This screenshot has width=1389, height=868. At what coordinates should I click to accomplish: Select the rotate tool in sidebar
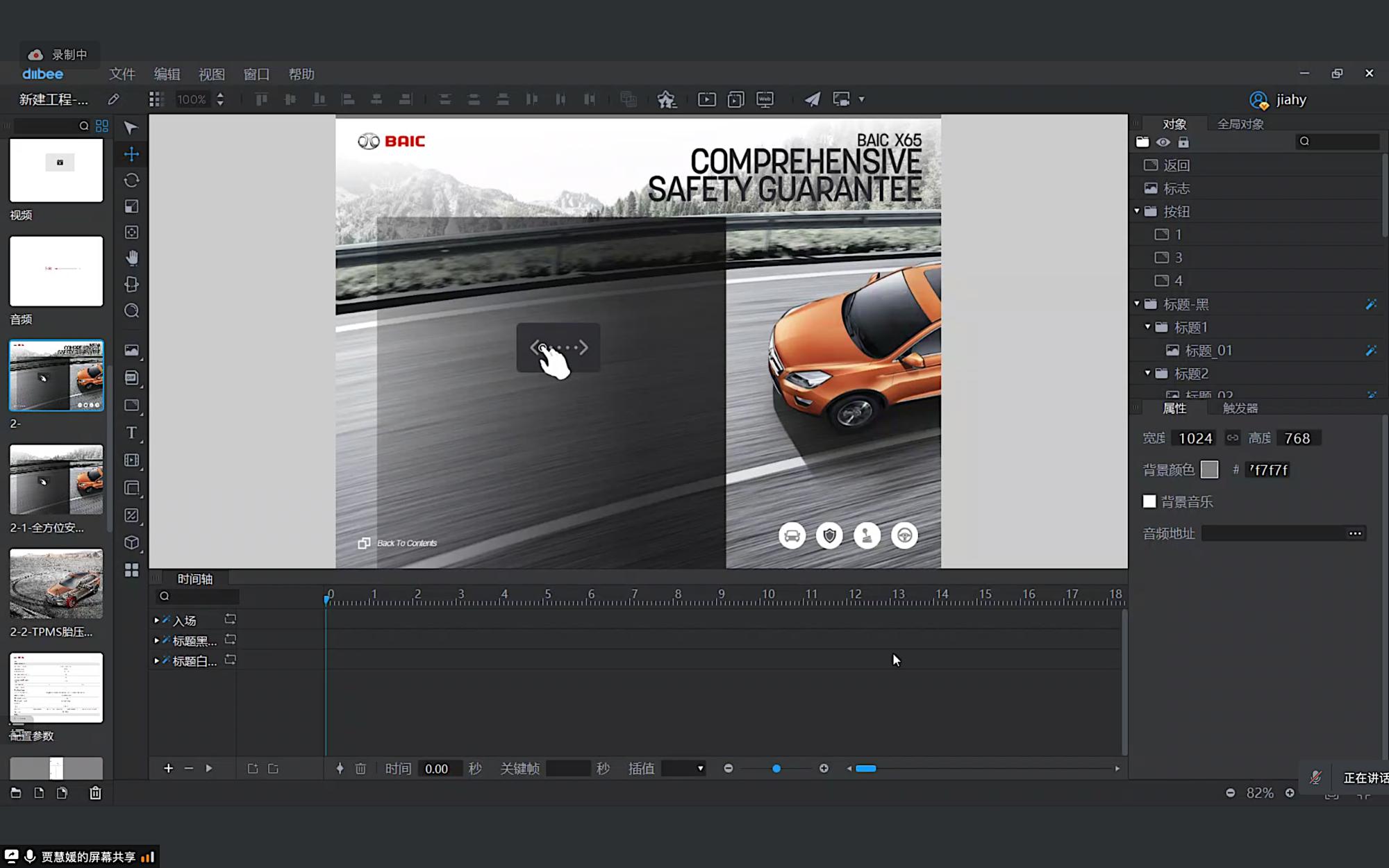coord(131,181)
